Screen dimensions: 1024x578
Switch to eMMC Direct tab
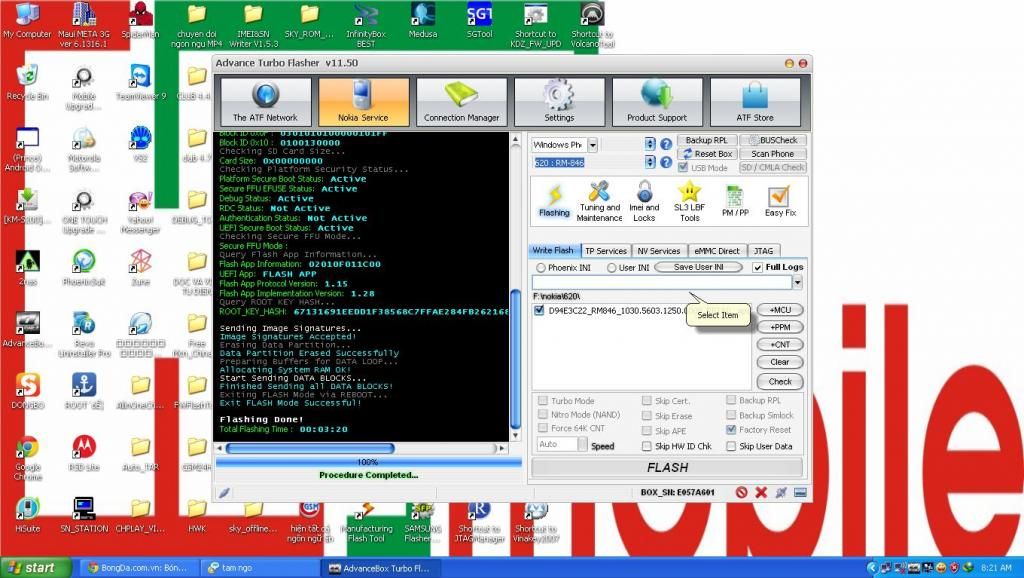(716, 251)
